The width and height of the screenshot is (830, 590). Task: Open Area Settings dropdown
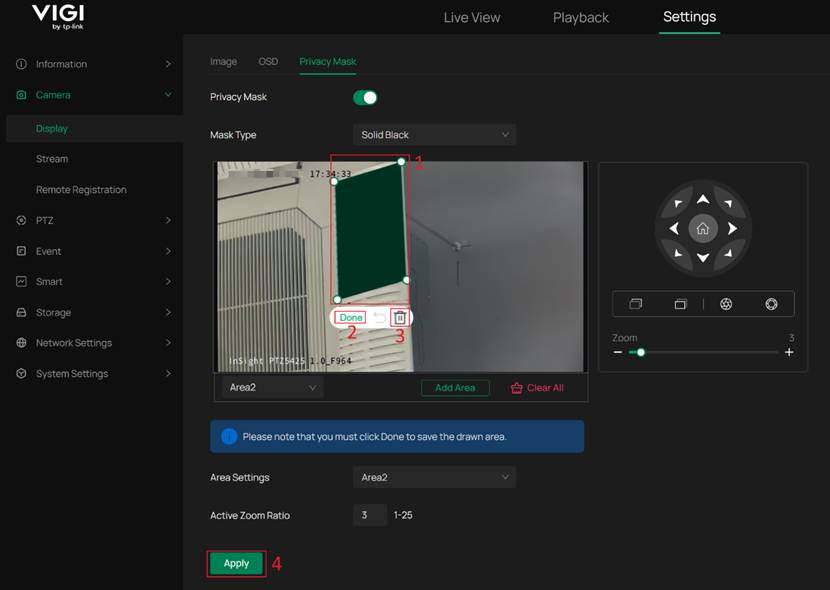click(434, 478)
